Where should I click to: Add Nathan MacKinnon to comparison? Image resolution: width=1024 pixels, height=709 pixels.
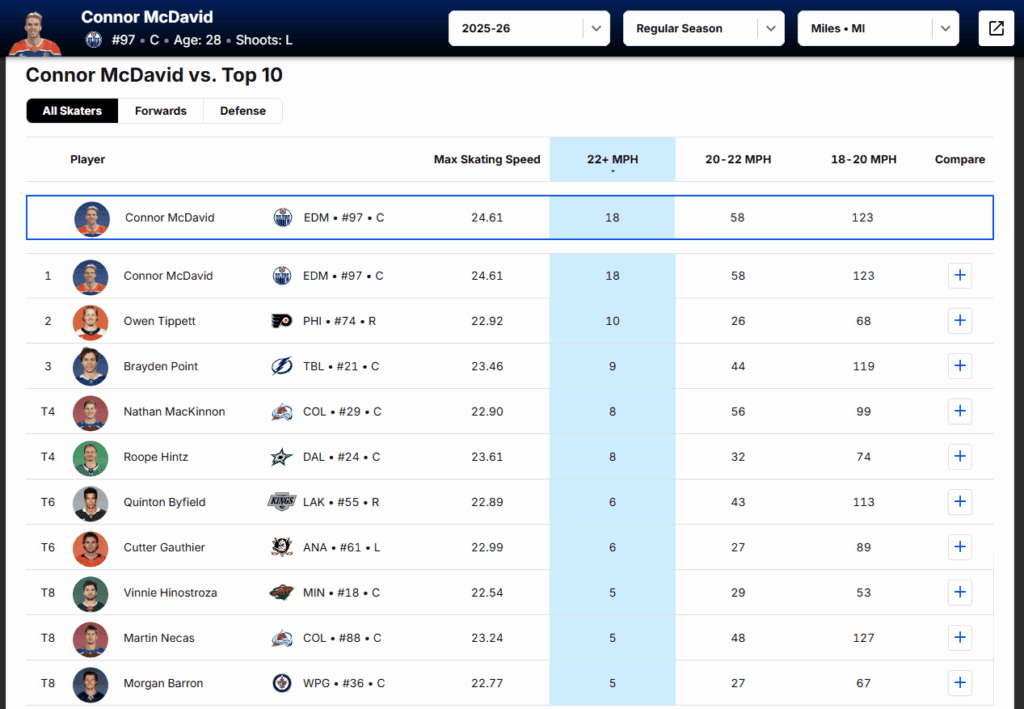point(959,411)
